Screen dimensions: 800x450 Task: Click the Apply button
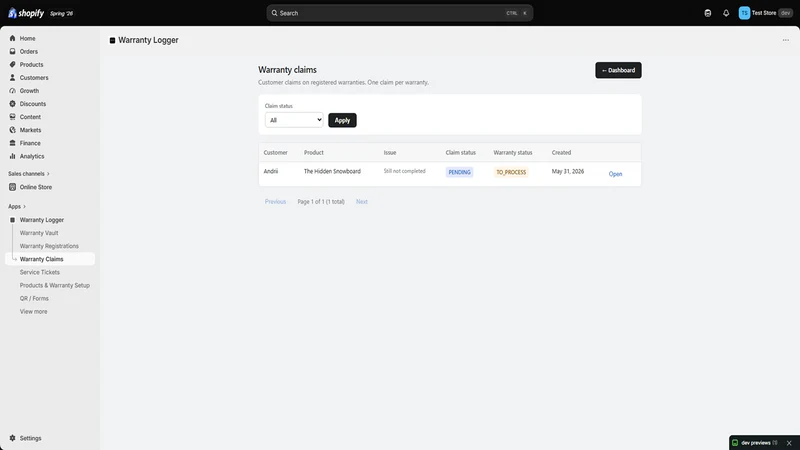342,120
